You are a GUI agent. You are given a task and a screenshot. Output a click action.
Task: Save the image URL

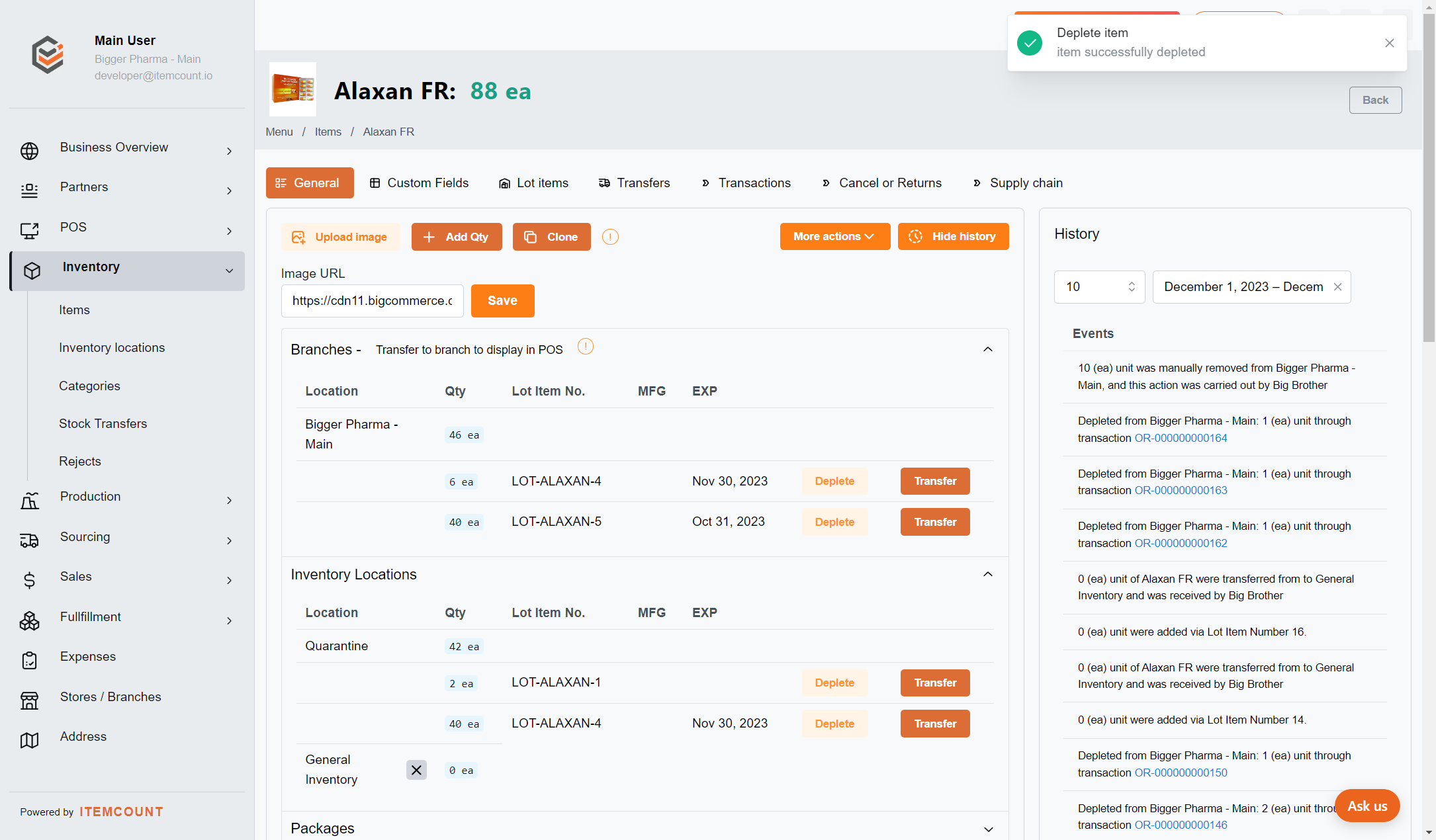tap(502, 301)
